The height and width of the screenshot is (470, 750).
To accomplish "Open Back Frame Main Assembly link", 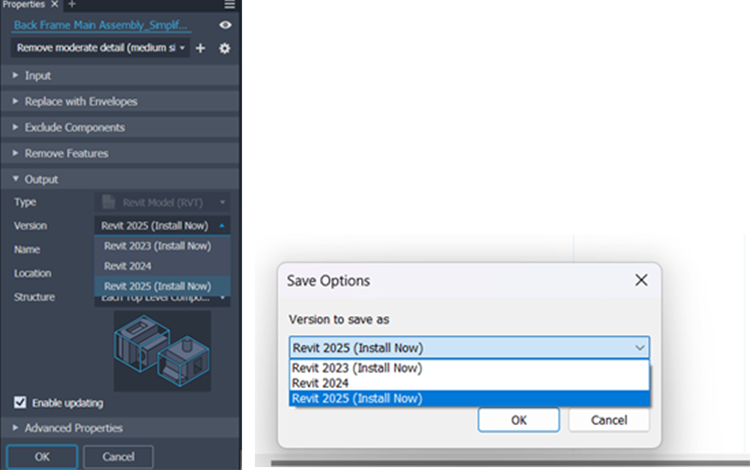I will (100, 25).
